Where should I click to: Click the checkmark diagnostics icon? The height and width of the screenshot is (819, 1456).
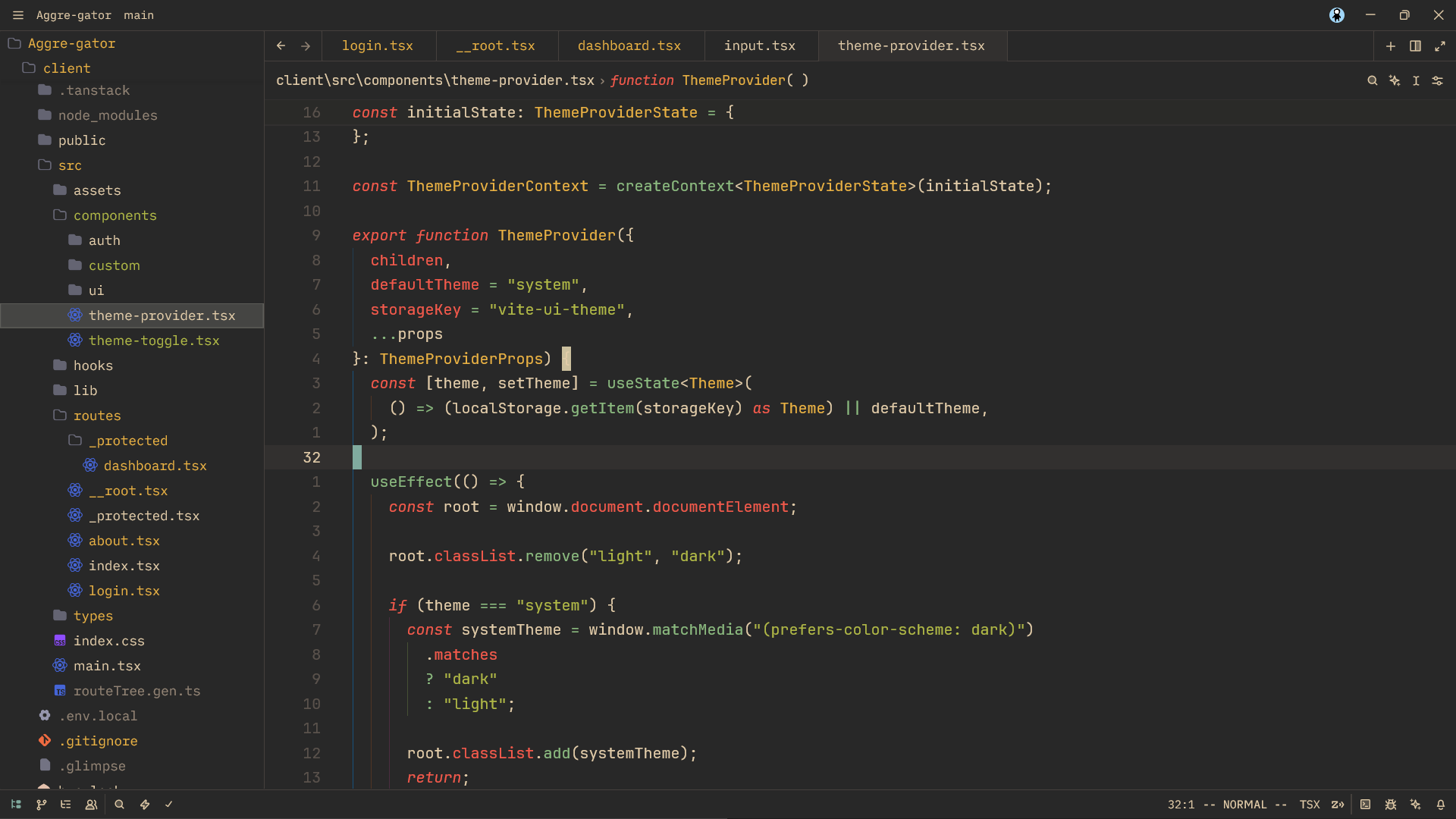click(x=169, y=805)
